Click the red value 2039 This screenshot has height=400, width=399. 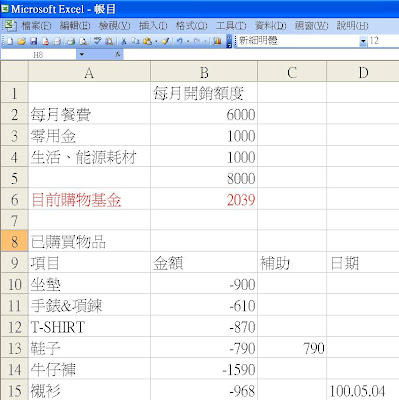(x=204, y=200)
